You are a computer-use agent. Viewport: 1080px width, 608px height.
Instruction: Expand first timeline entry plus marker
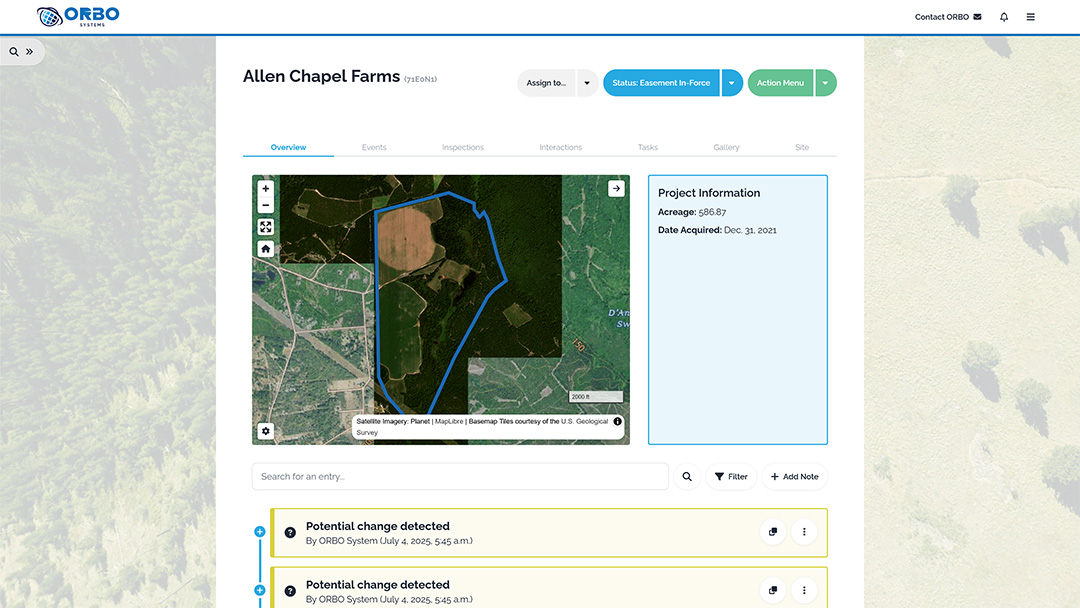[x=260, y=532]
